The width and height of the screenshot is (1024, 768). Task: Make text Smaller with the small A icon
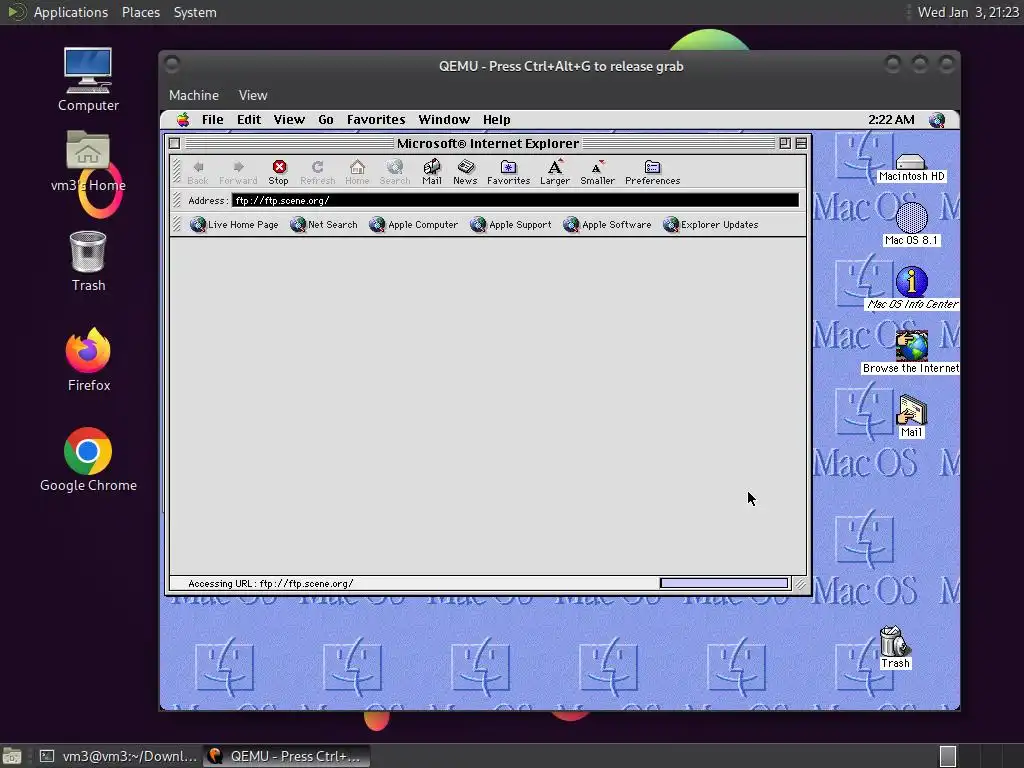597,172
